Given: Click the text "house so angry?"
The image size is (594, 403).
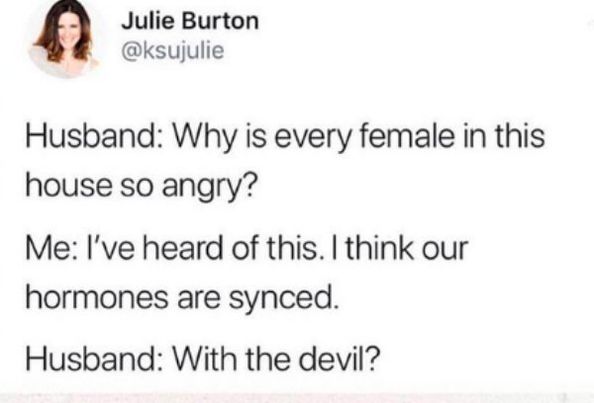Looking at the screenshot, I should [x=142, y=187].
